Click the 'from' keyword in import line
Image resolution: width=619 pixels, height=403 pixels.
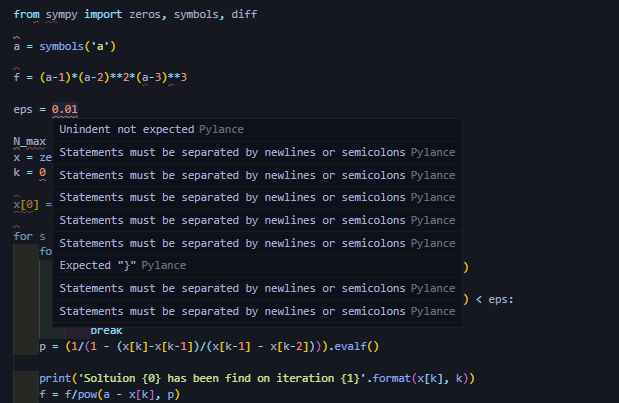point(26,15)
